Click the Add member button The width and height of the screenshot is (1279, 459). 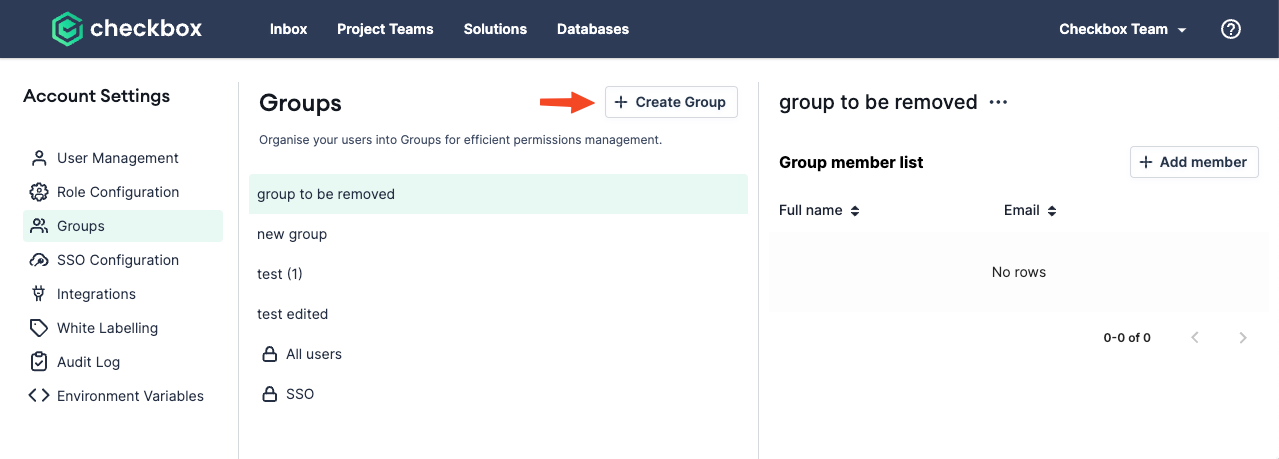point(1194,162)
